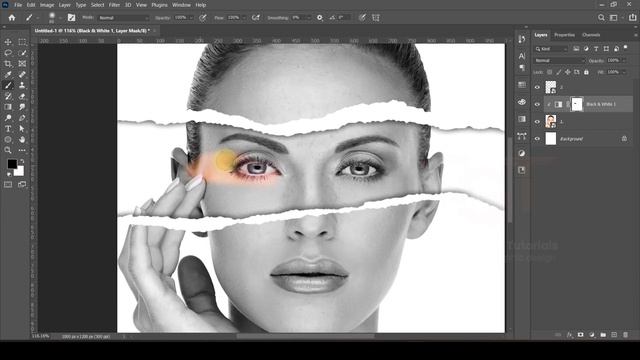
Task: Open layer filter Kind dropdown
Action: (552, 49)
